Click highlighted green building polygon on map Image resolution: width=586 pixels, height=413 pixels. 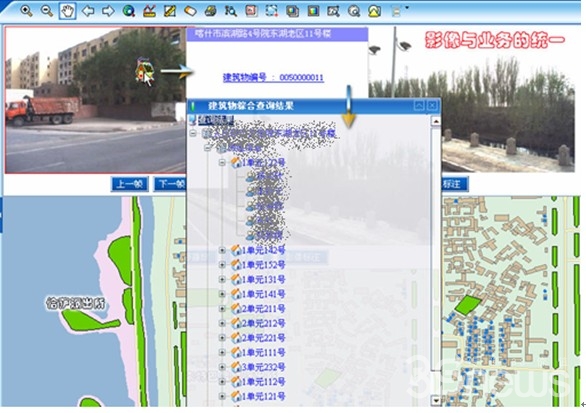468,305
